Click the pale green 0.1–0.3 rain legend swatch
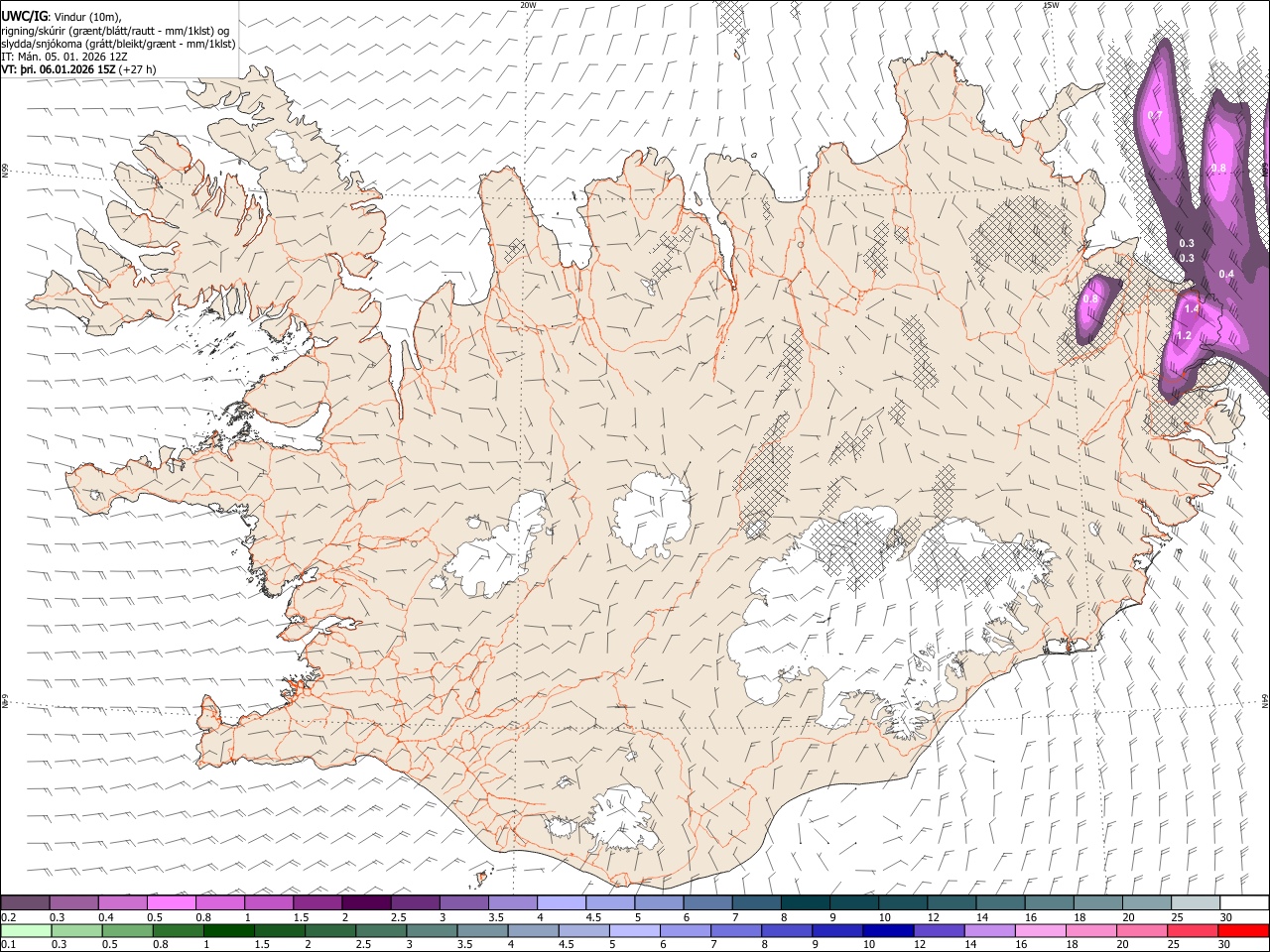 (26, 930)
